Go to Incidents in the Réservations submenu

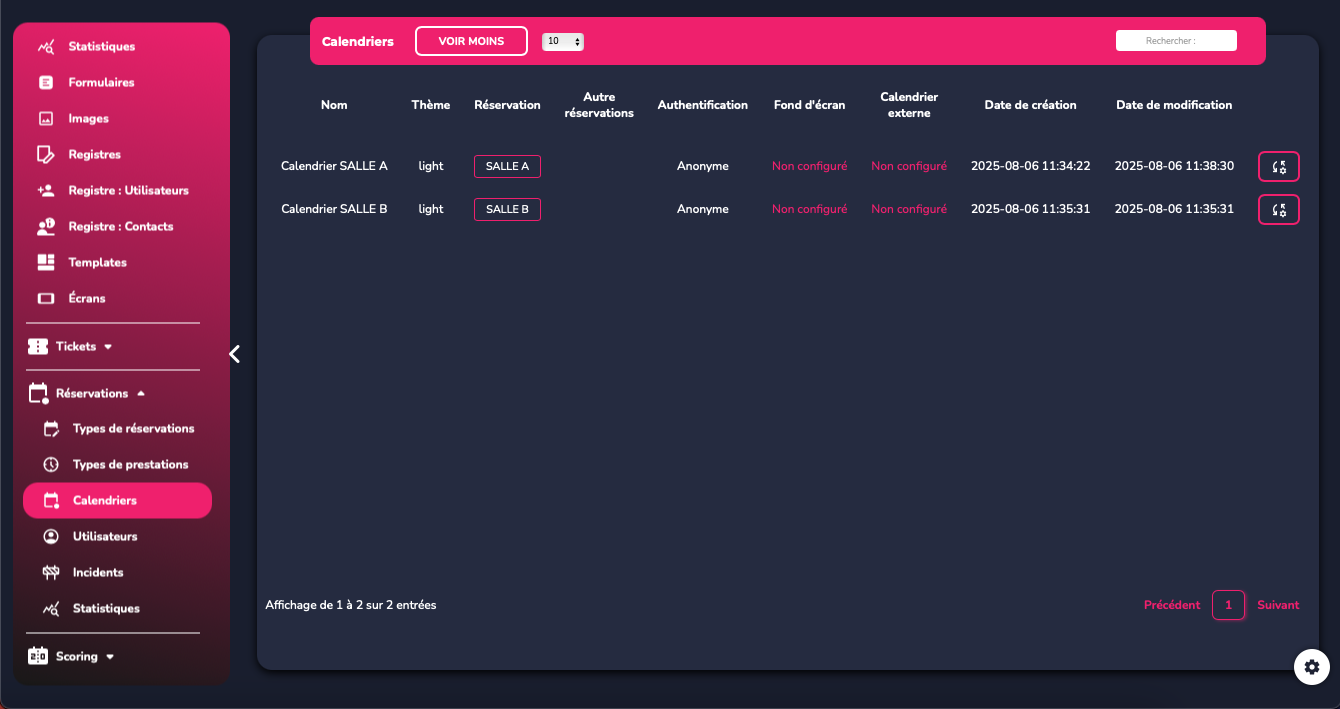coord(98,573)
